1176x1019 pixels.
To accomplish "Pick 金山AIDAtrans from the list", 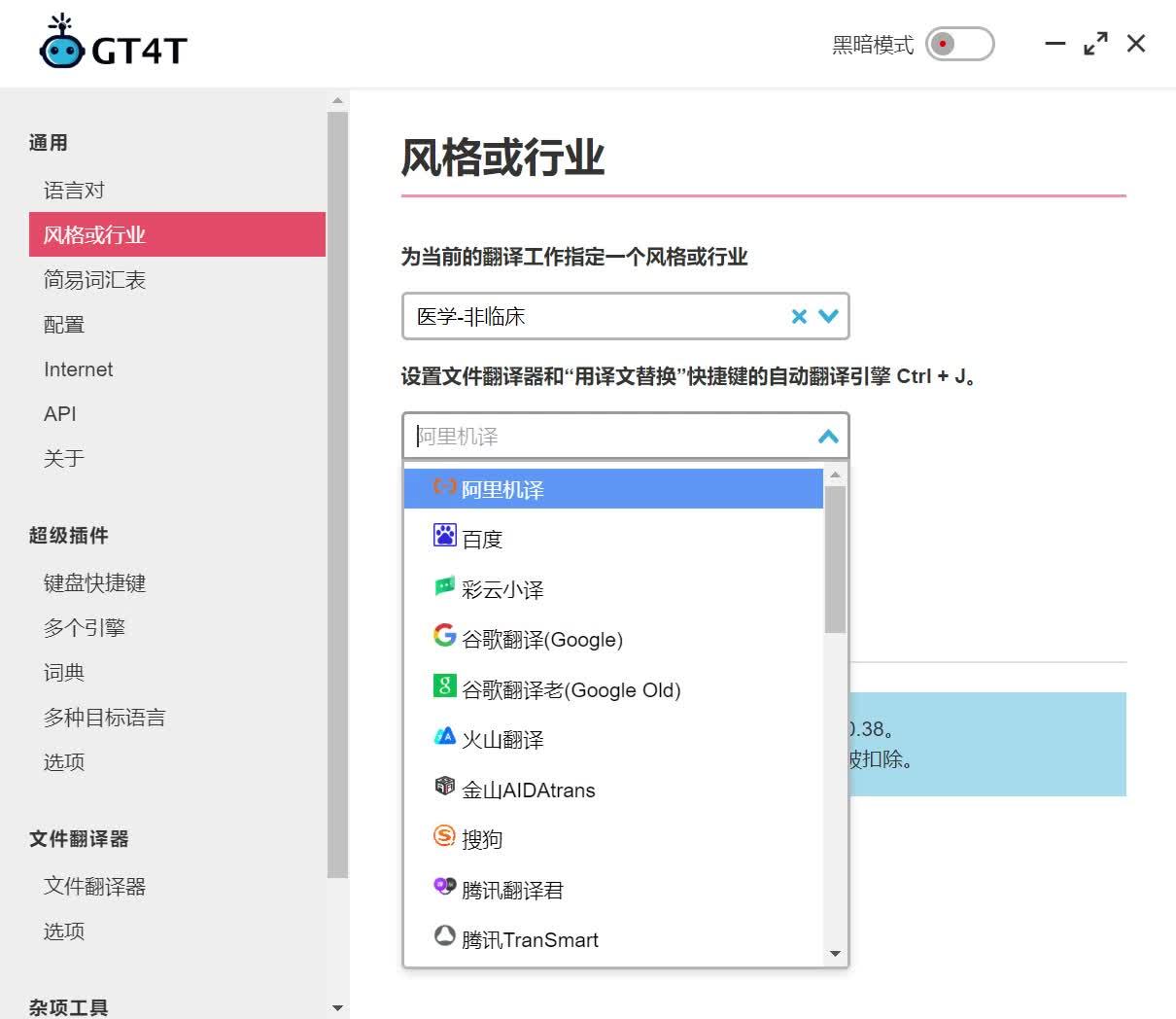I will 530,790.
